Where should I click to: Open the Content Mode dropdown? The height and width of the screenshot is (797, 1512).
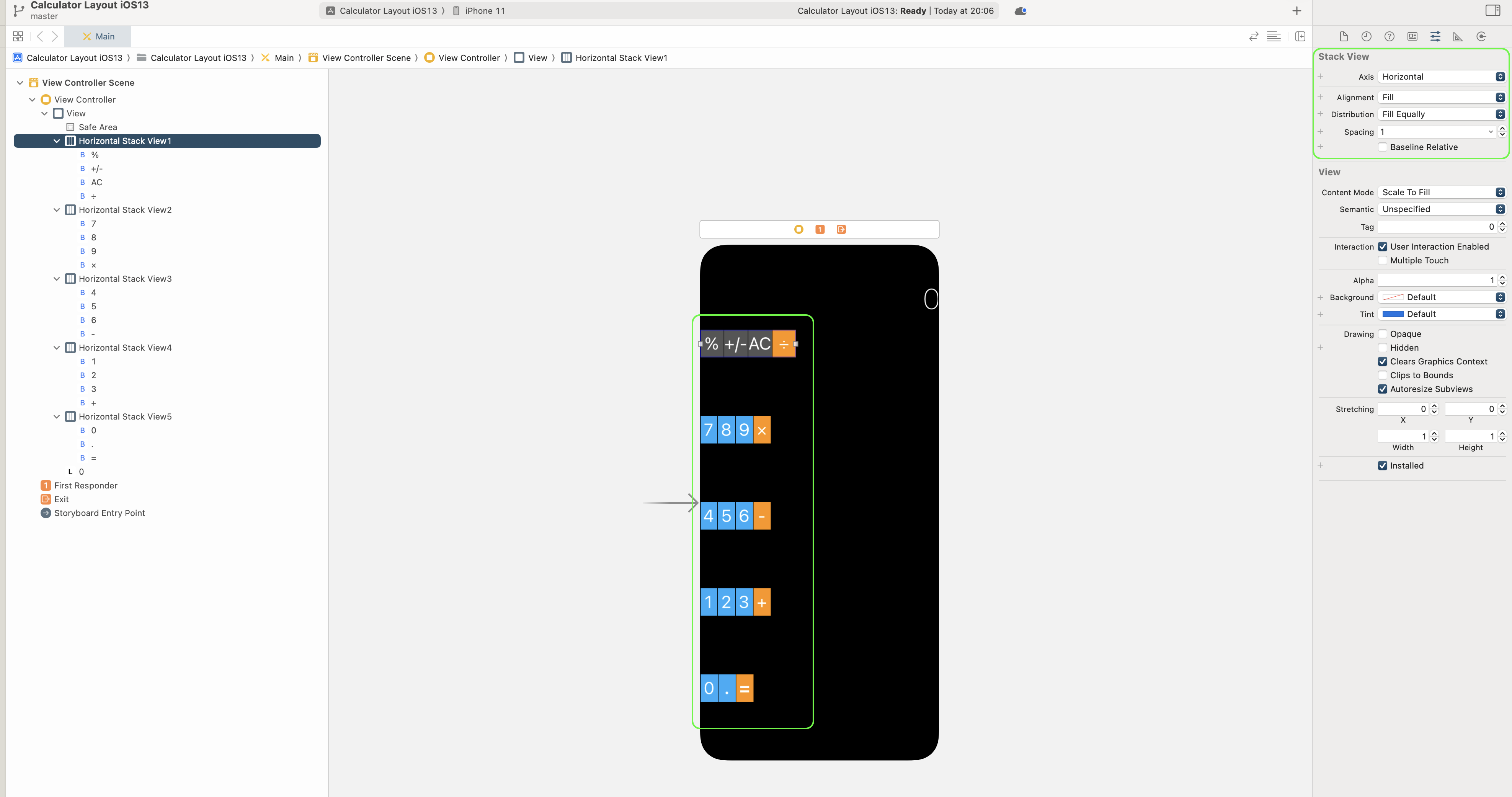tap(1442, 193)
